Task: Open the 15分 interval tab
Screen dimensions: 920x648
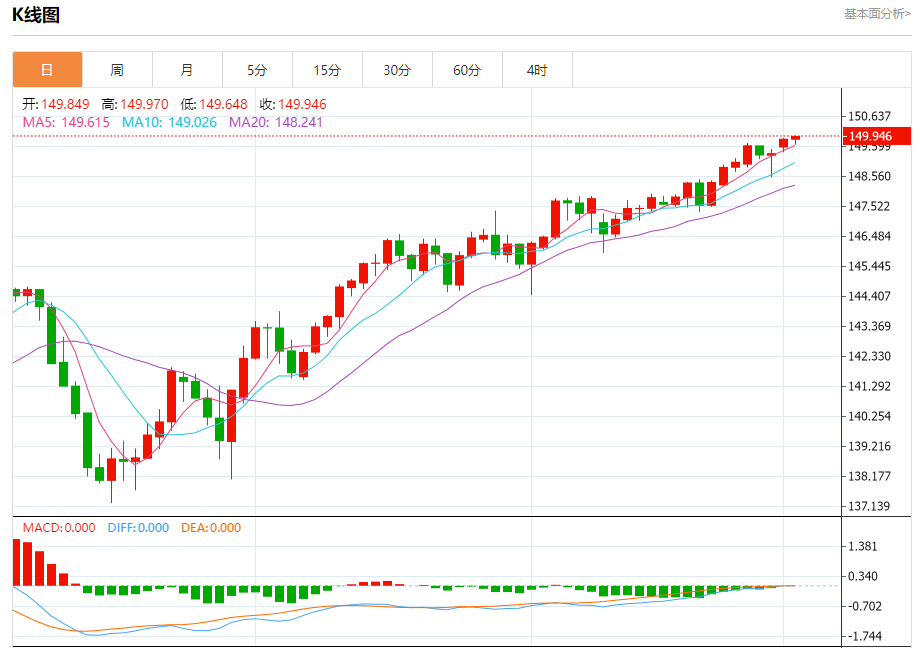Action: point(327,70)
